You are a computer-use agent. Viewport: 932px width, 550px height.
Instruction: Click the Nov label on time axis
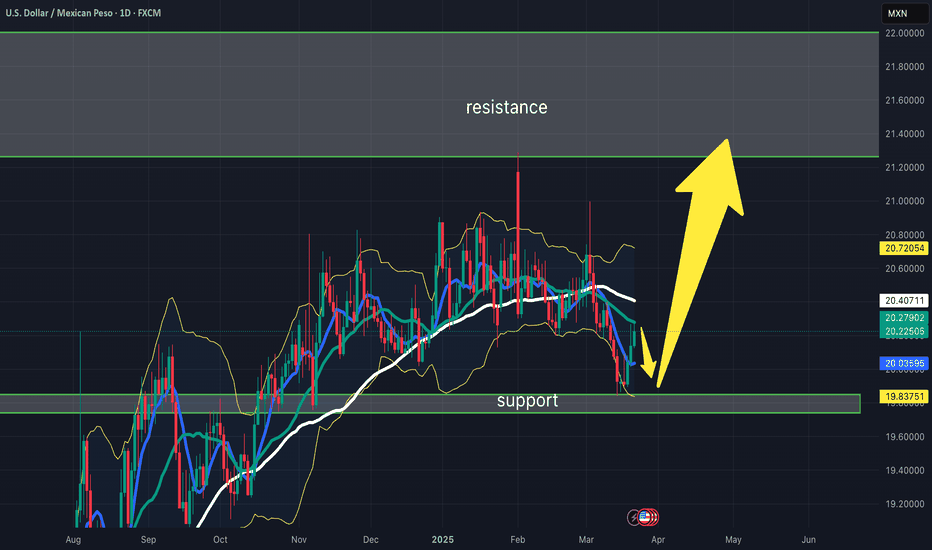coord(299,540)
